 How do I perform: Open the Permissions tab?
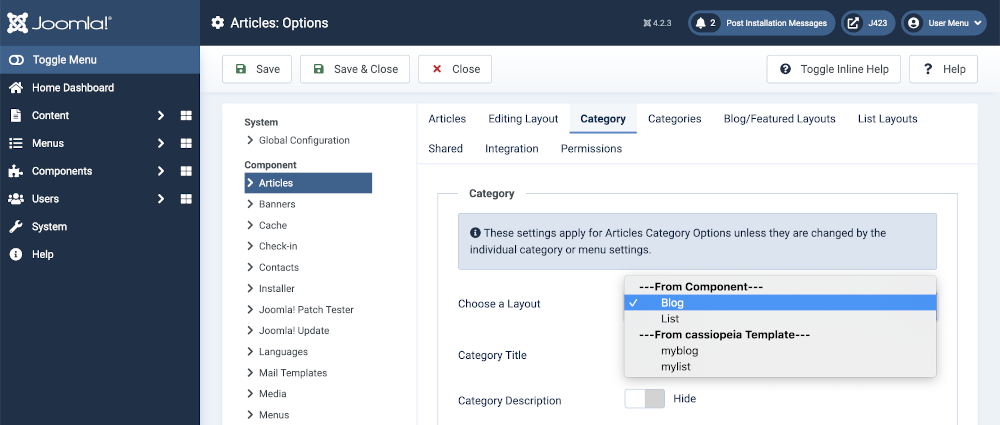591,149
